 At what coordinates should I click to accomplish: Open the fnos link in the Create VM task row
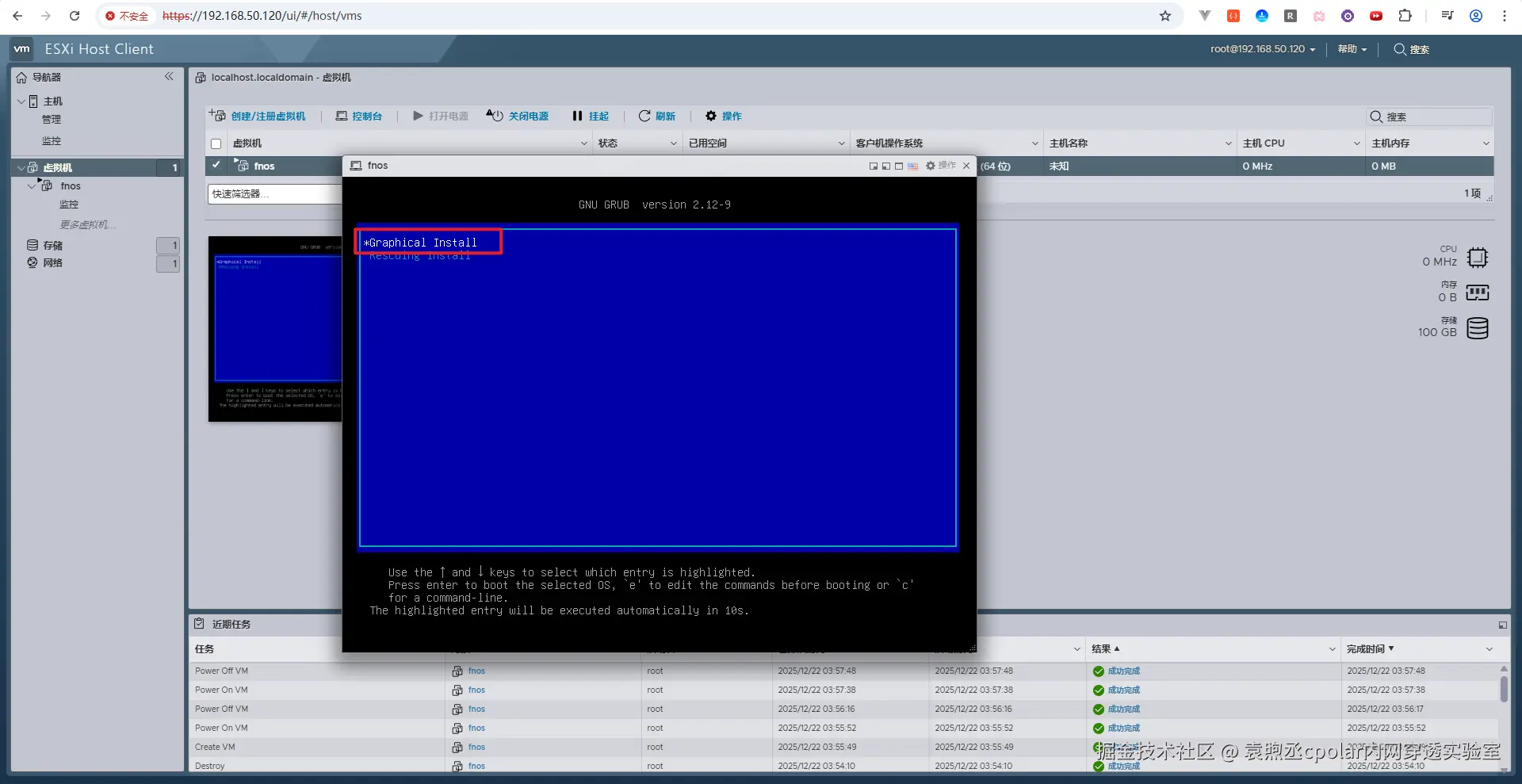476,747
